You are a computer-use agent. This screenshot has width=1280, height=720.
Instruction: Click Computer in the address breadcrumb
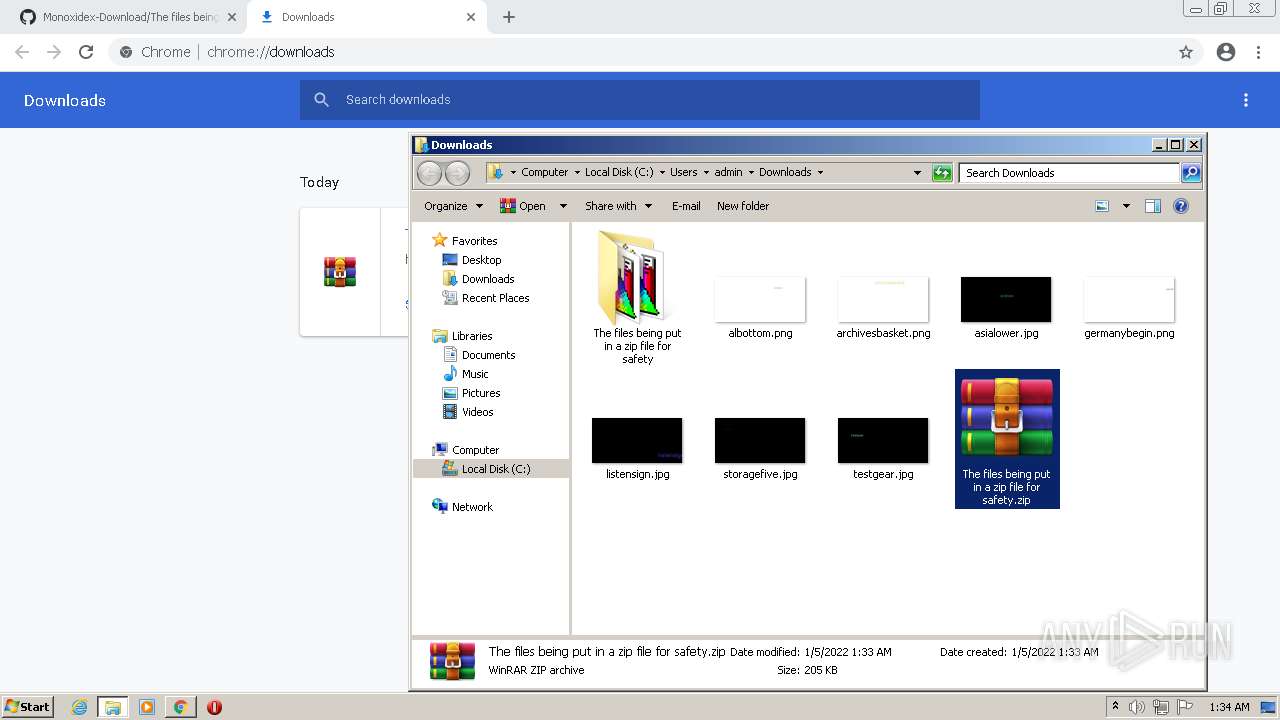(544, 172)
